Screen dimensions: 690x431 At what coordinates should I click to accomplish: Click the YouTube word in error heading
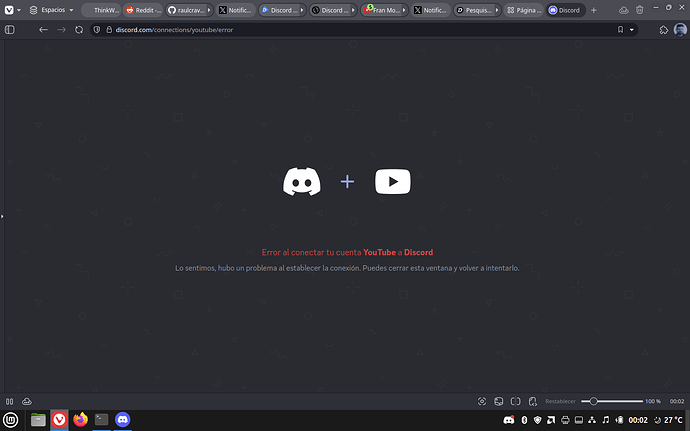pos(379,252)
